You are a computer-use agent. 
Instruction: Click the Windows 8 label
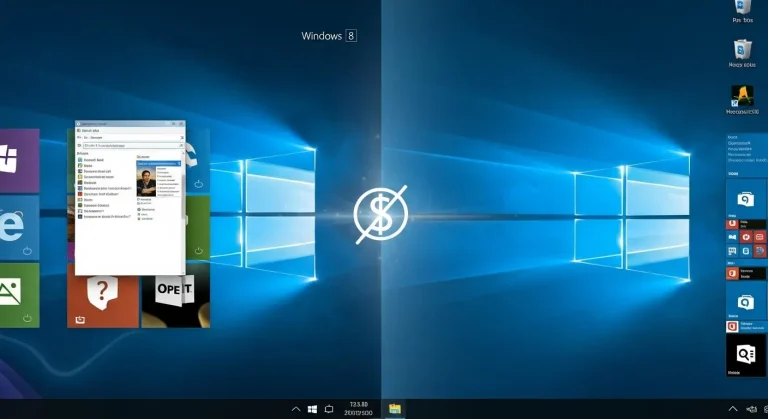tap(329, 36)
